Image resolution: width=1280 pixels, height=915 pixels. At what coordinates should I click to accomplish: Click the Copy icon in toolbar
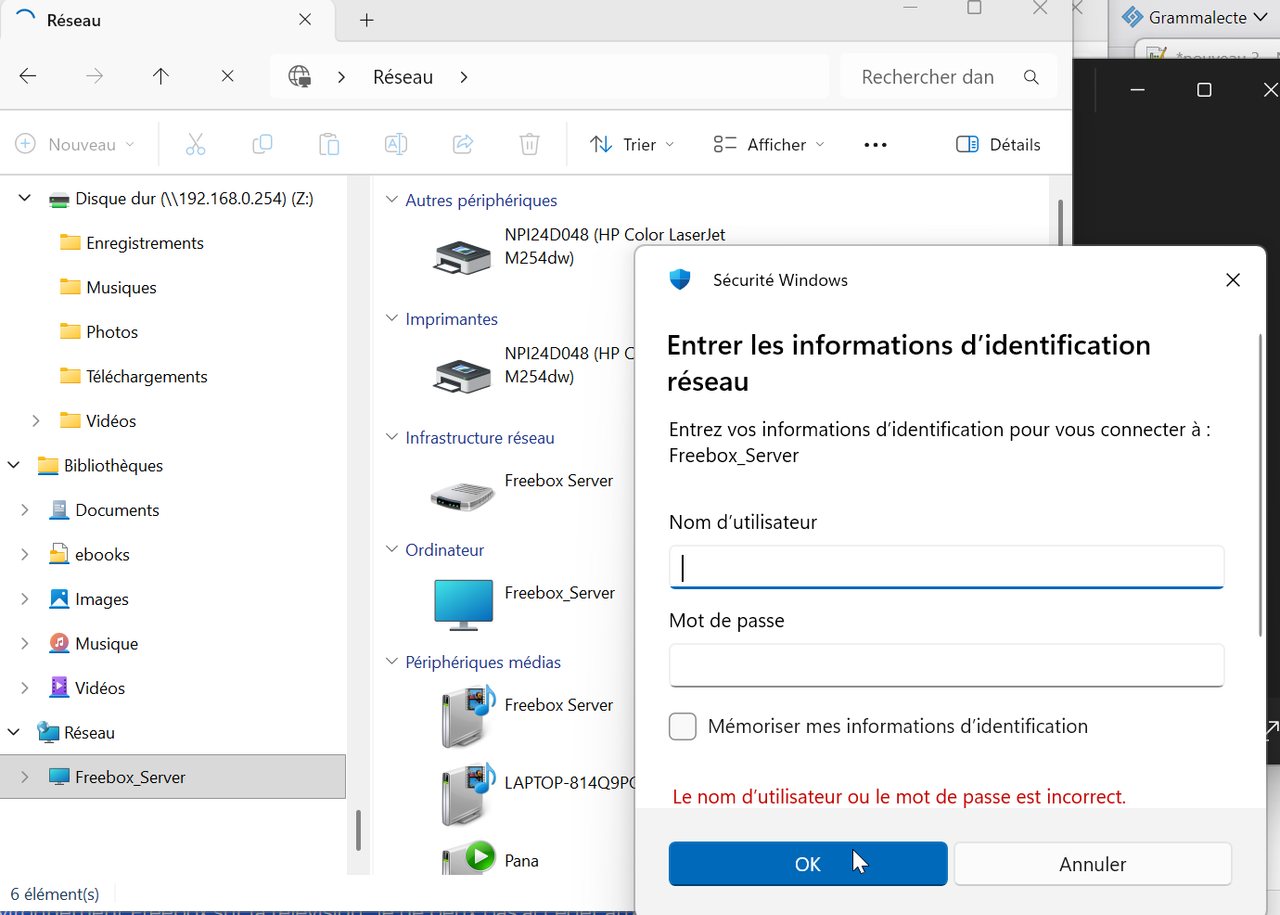[262, 144]
